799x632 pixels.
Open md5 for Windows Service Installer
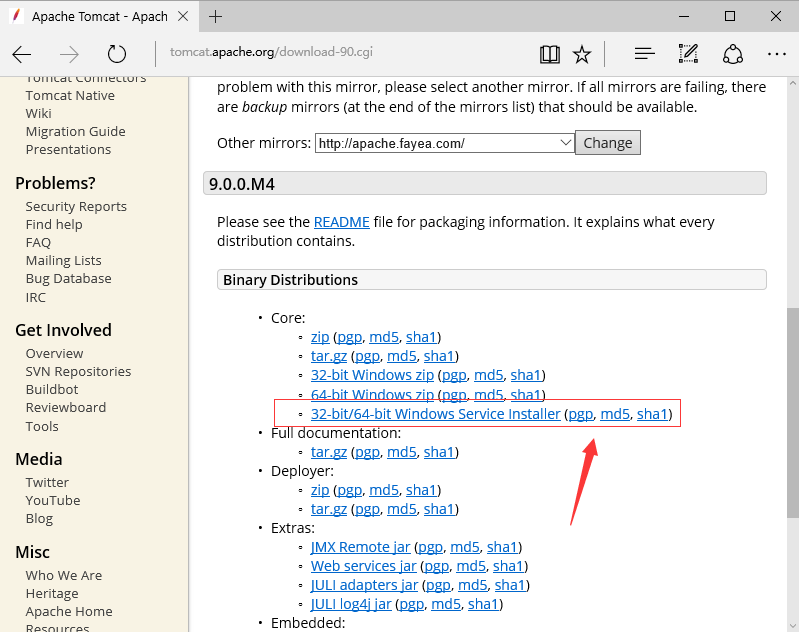click(615, 414)
